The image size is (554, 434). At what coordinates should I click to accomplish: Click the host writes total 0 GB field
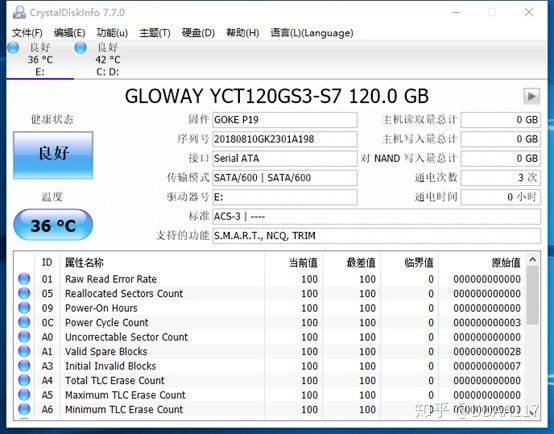tap(501, 139)
